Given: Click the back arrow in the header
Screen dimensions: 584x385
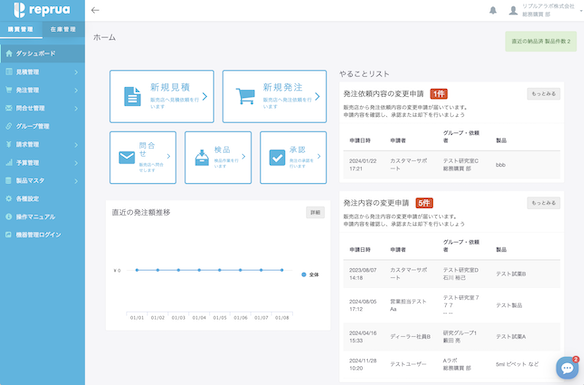Looking at the screenshot, I should (95, 10).
